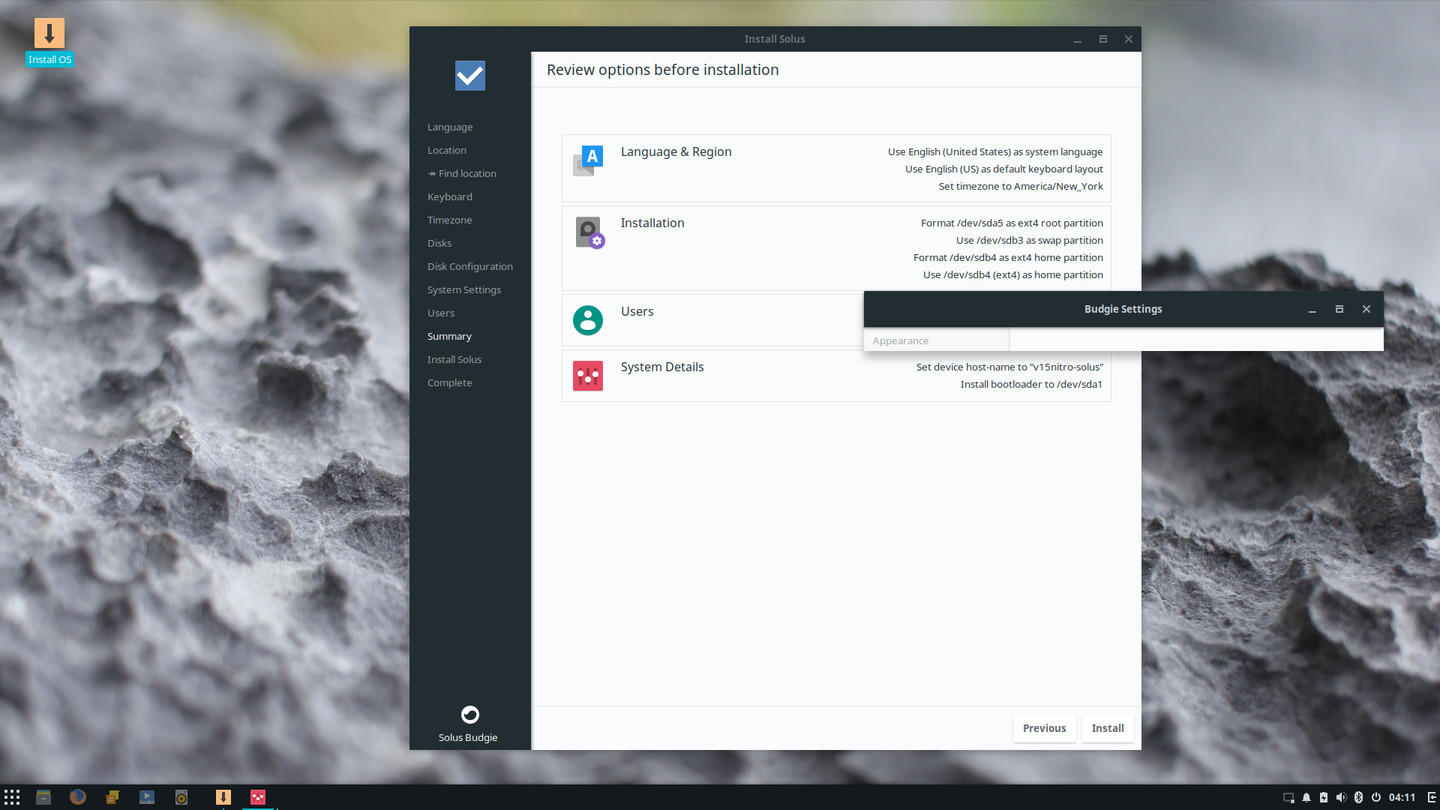Open the yellow Software Center panel icon
Image resolution: width=1440 pixels, height=810 pixels.
[x=113, y=797]
